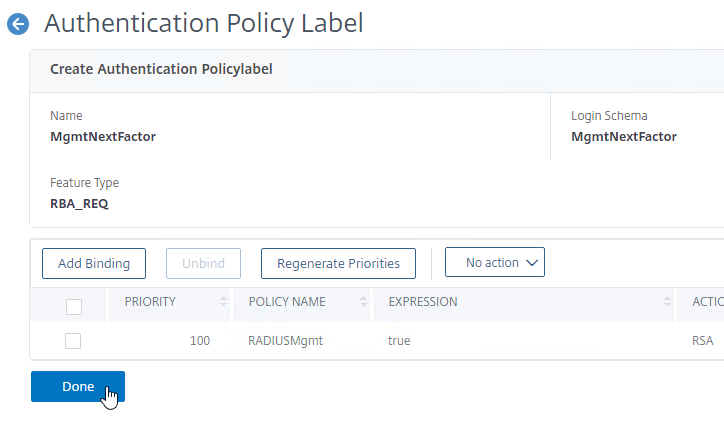Click the blue Done button
Viewport: 724px width, 424px height.
point(78,387)
